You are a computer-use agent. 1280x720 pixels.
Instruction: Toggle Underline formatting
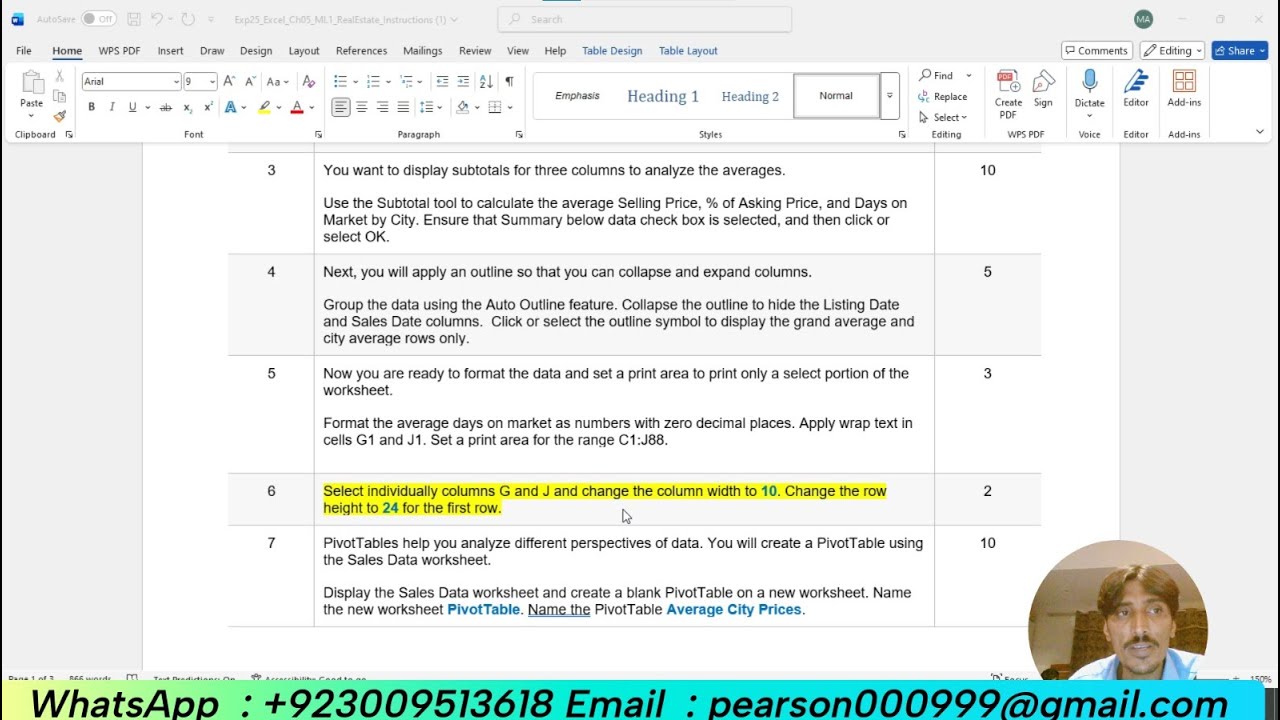(132, 107)
